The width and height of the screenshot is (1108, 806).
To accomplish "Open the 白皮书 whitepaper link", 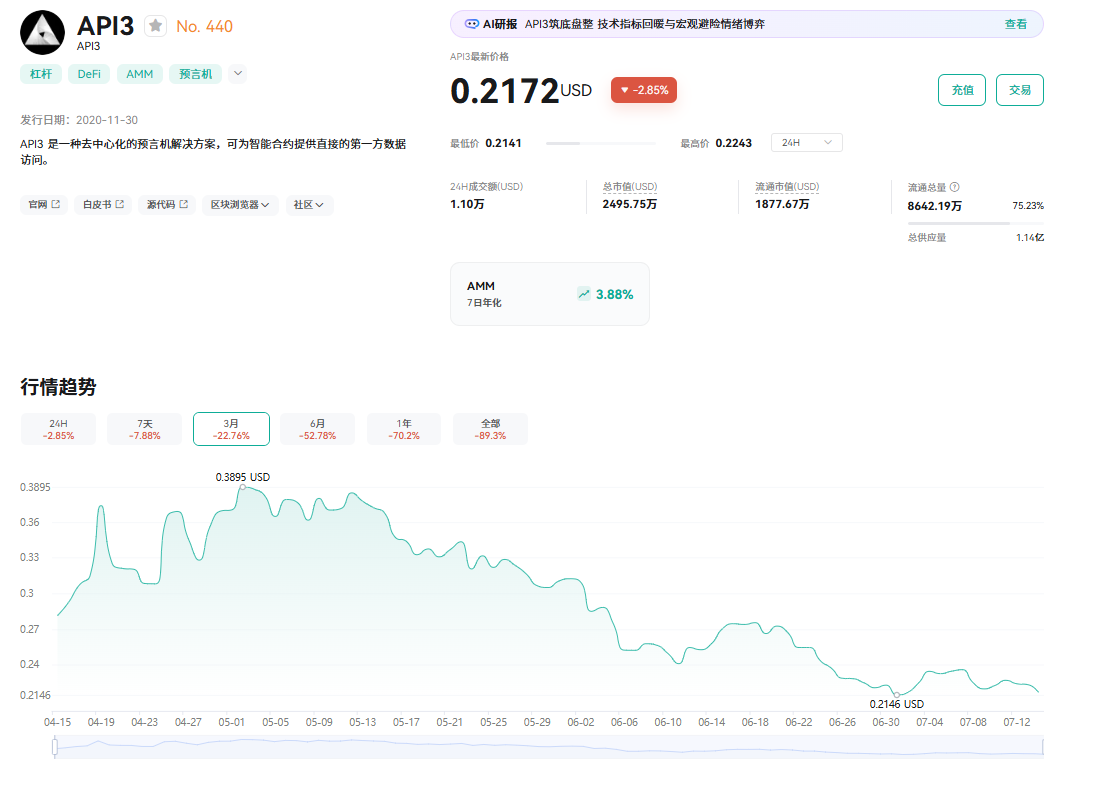I will 103,205.
